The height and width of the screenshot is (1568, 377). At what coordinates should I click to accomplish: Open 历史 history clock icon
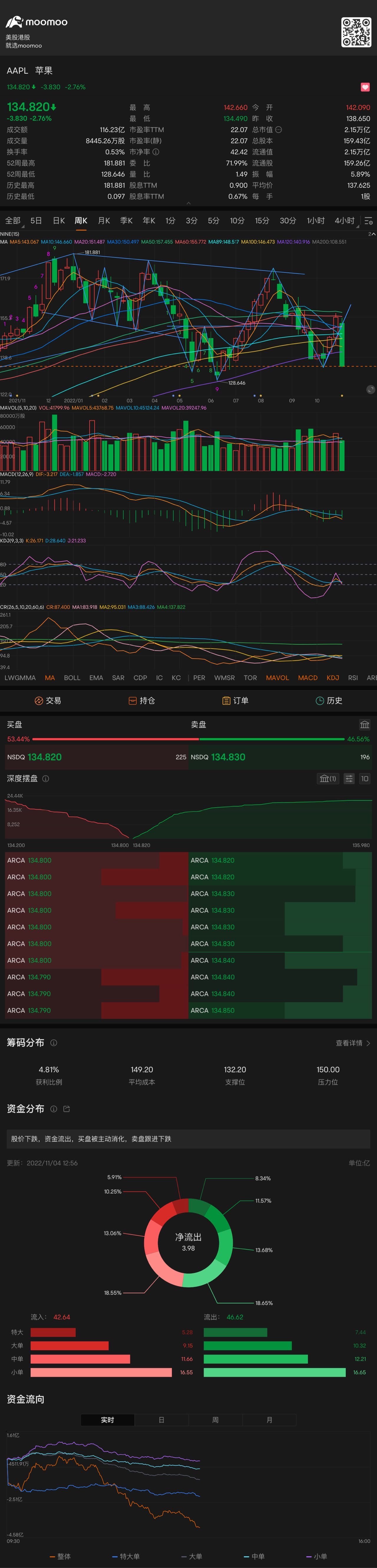coord(320,701)
